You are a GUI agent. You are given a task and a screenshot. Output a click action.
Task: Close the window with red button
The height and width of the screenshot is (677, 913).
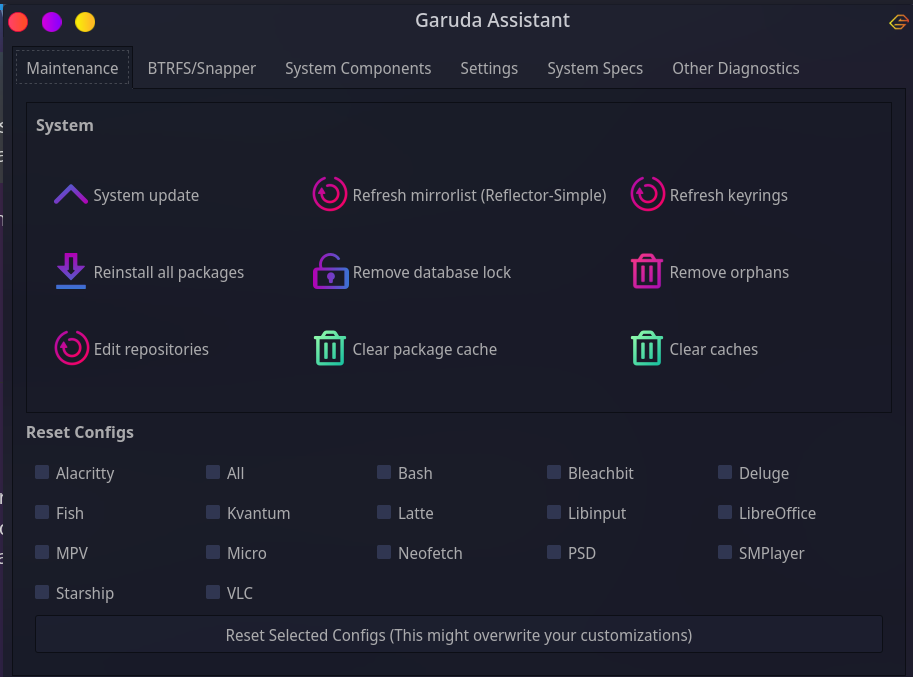18,22
